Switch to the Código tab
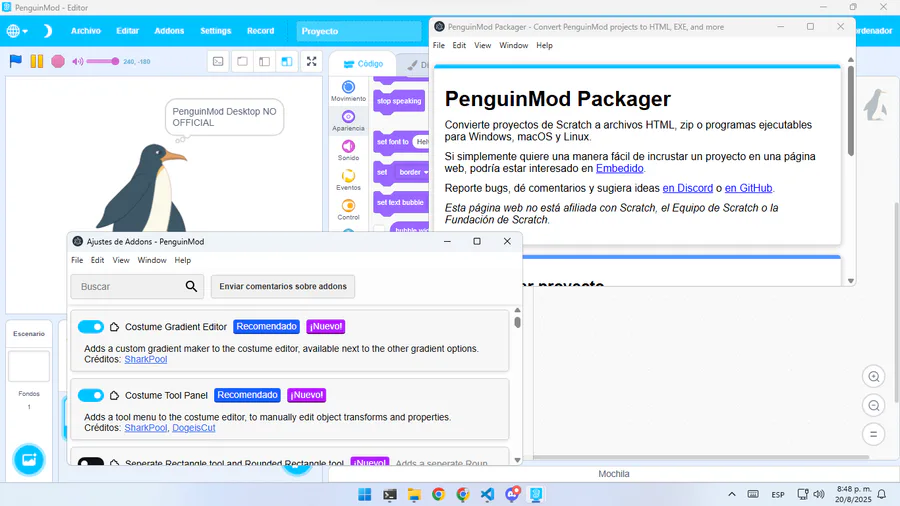 (363, 64)
